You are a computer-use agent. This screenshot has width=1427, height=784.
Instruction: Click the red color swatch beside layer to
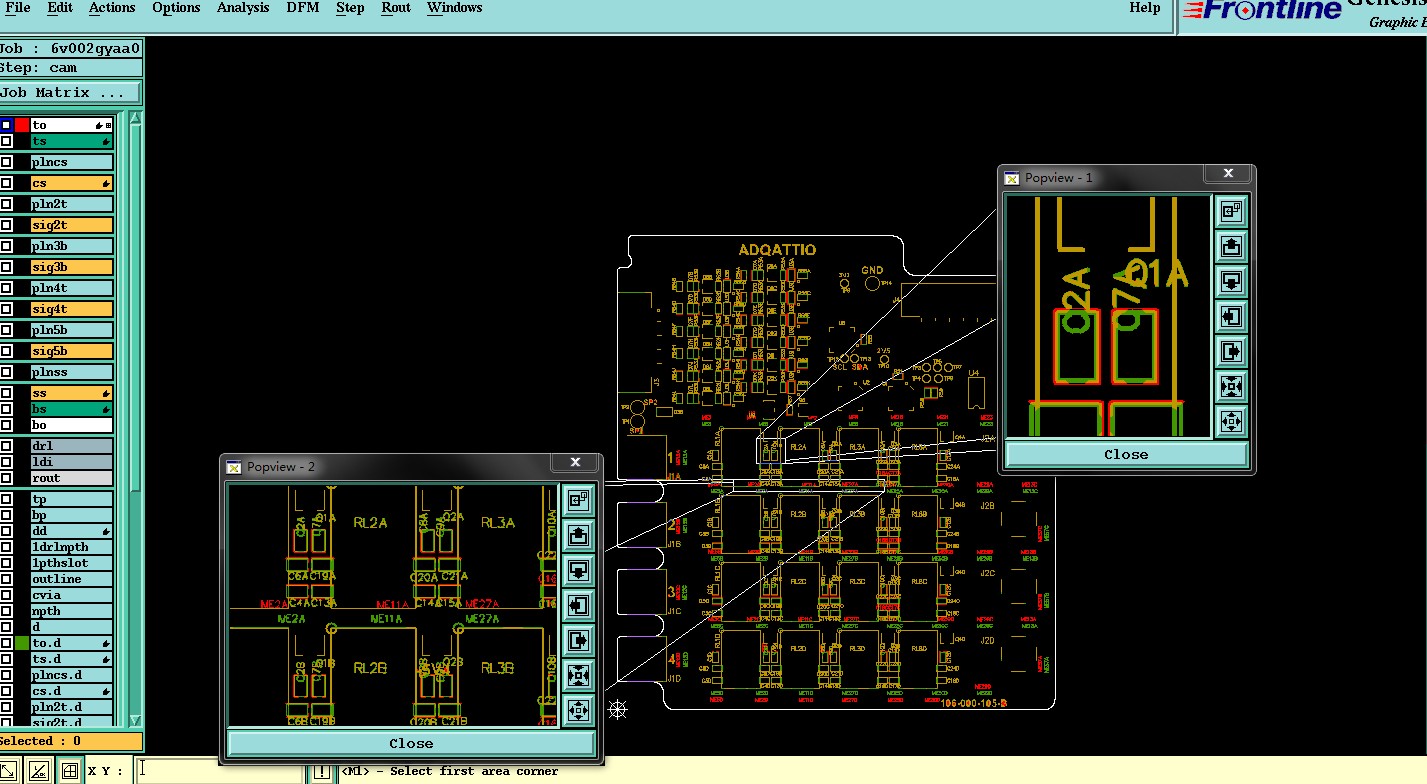(21, 125)
